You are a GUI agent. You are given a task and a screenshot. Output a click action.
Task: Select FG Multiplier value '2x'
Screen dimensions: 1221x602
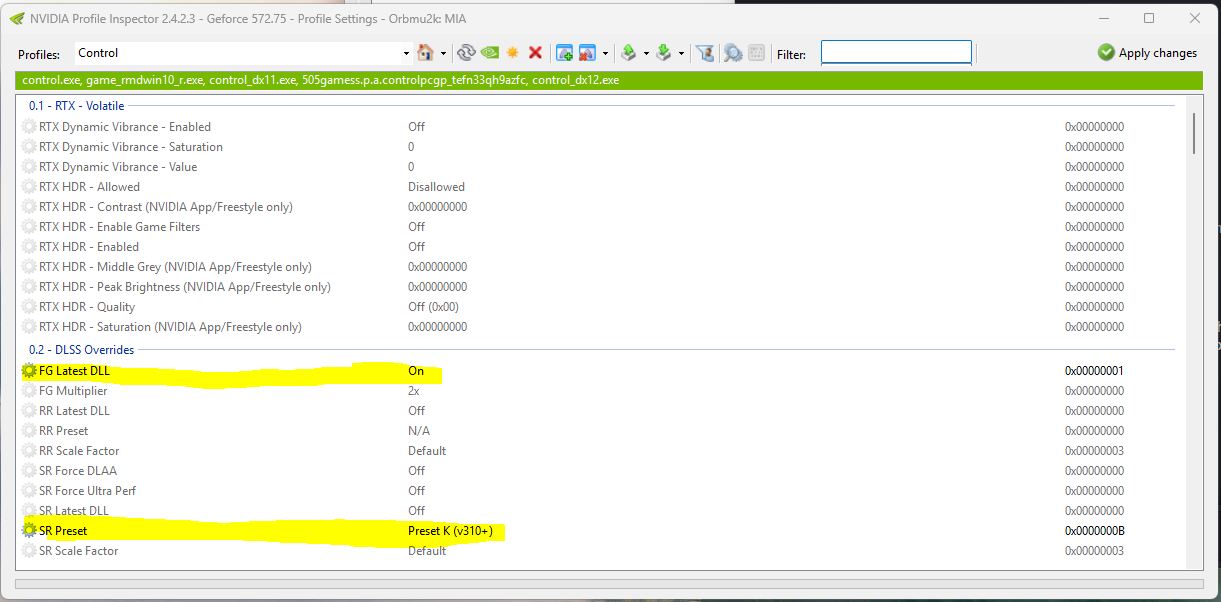coord(414,391)
